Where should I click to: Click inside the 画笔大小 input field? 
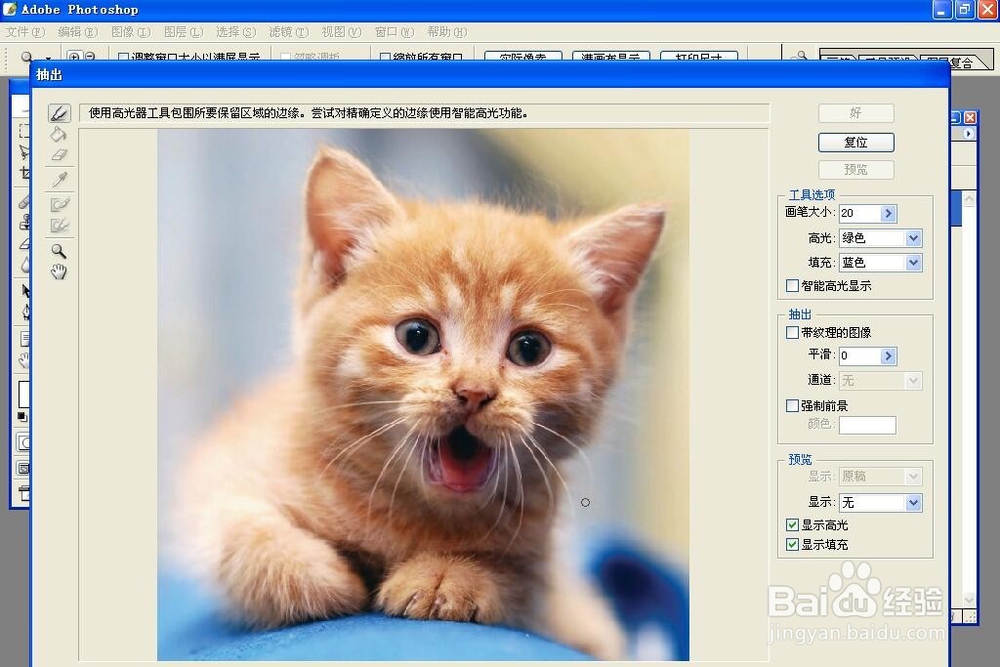(860, 213)
